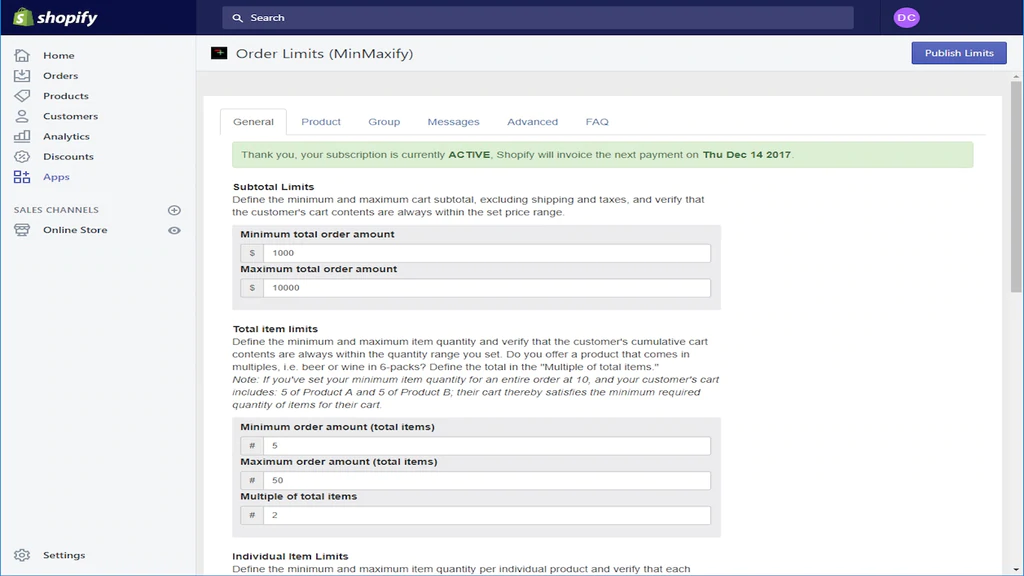Switch to the Product tab

321,122
